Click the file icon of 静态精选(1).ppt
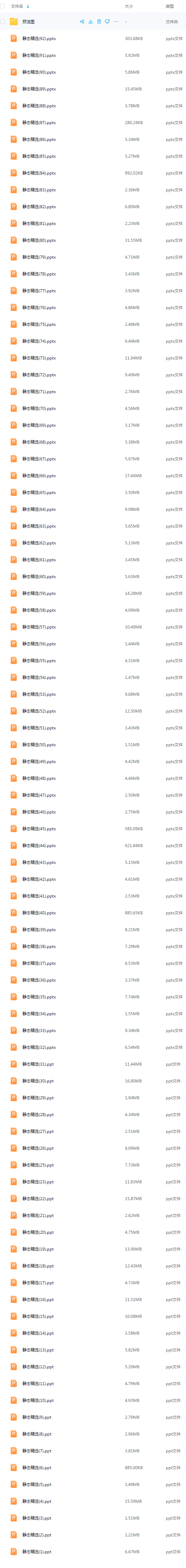 click(x=14, y=1551)
